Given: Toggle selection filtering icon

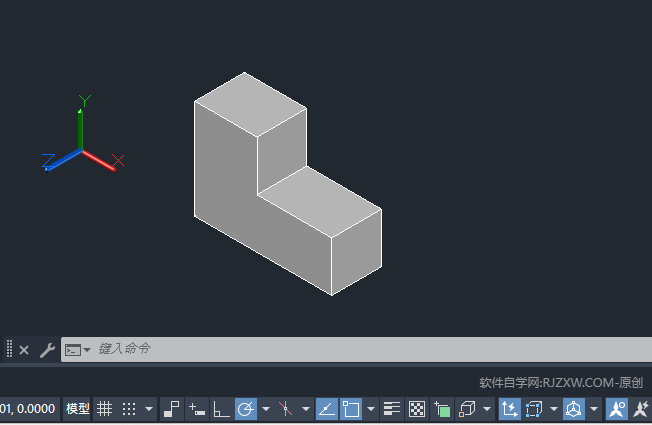Looking at the screenshot, I should (534, 409).
